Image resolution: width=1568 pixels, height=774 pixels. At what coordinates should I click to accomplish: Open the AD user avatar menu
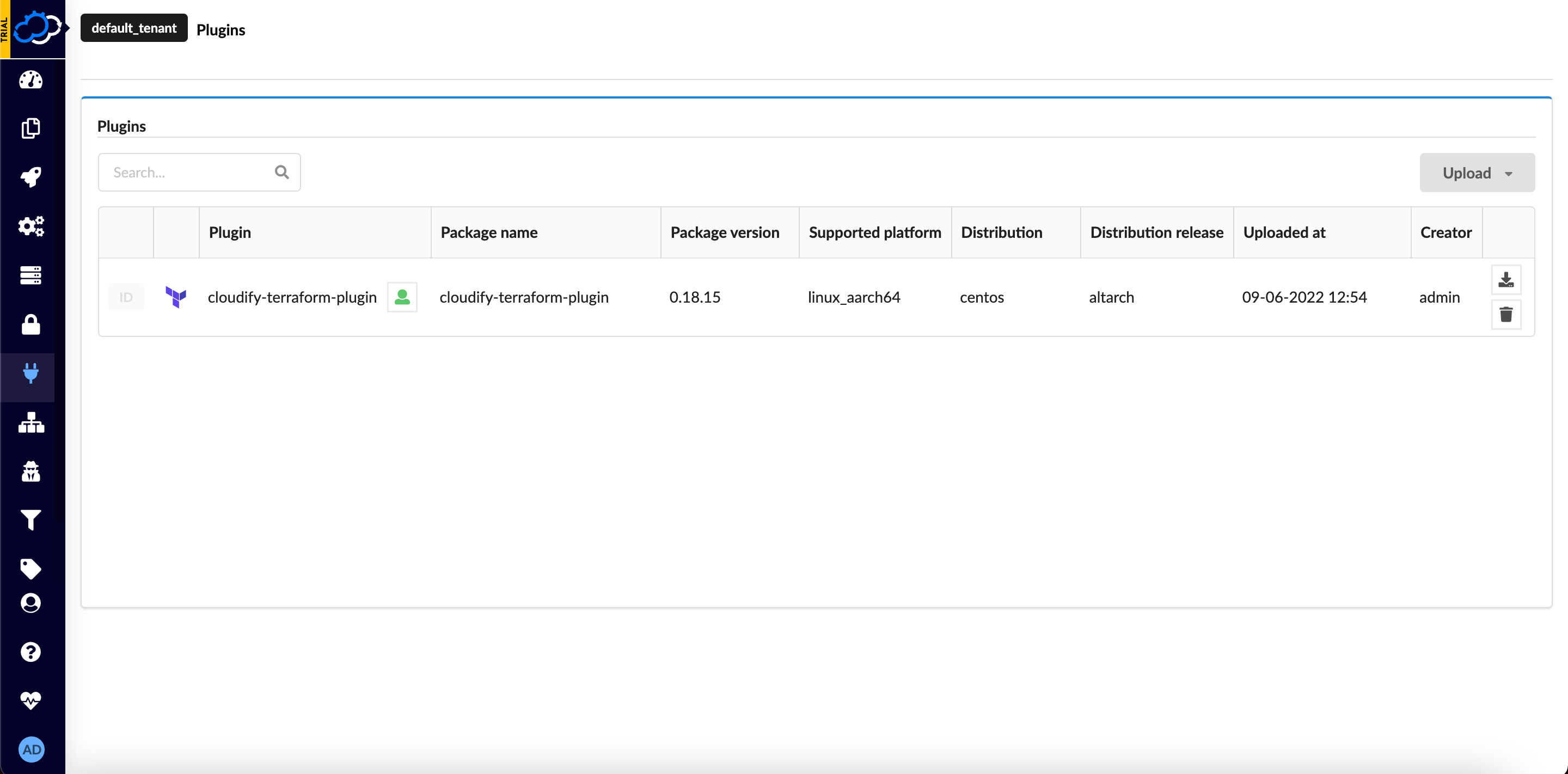[32, 750]
